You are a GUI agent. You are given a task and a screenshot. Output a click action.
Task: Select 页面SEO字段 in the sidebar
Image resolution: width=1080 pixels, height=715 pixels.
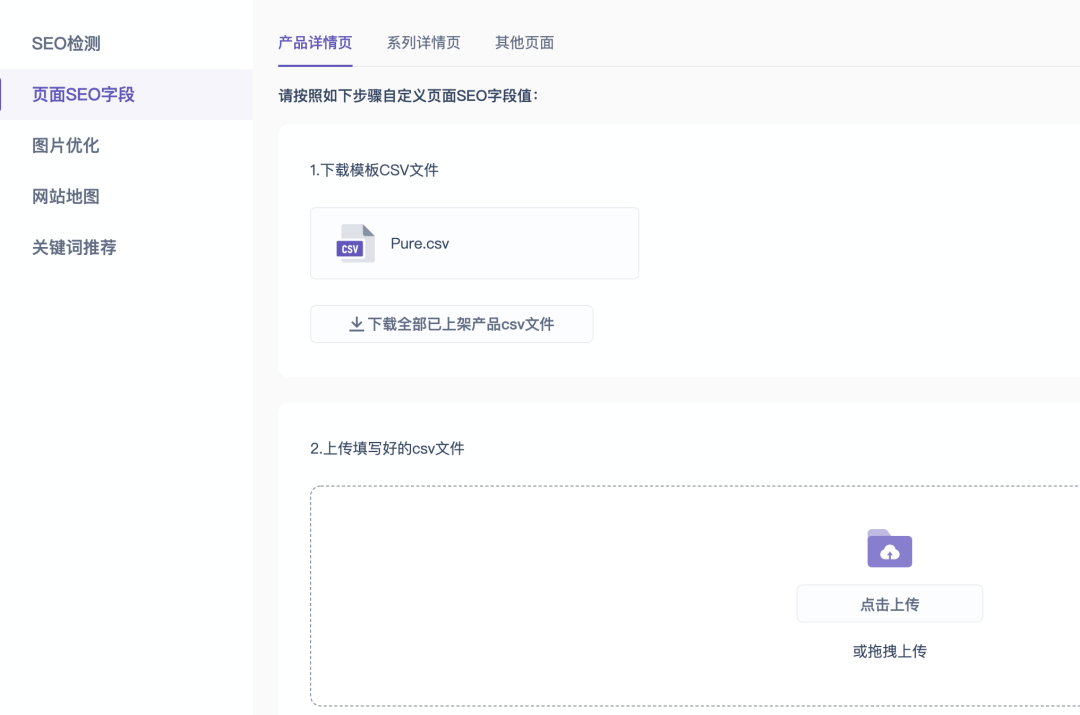(x=83, y=95)
